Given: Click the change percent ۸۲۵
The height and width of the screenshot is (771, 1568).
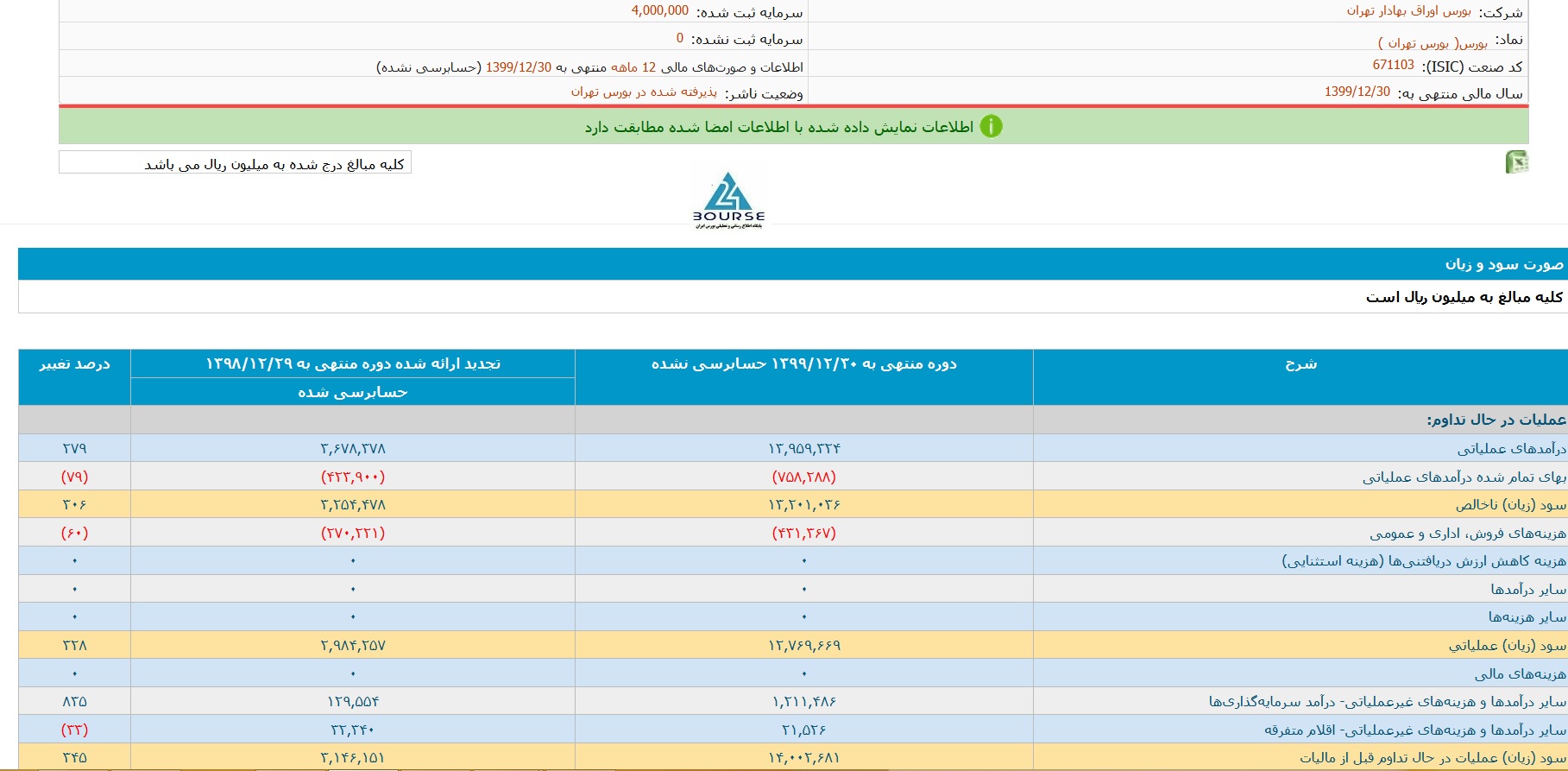Looking at the screenshot, I should pos(74,701).
